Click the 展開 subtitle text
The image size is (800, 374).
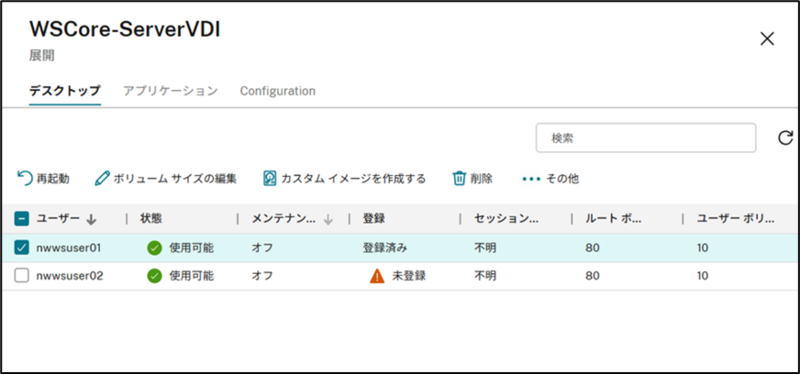(x=42, y=56)
